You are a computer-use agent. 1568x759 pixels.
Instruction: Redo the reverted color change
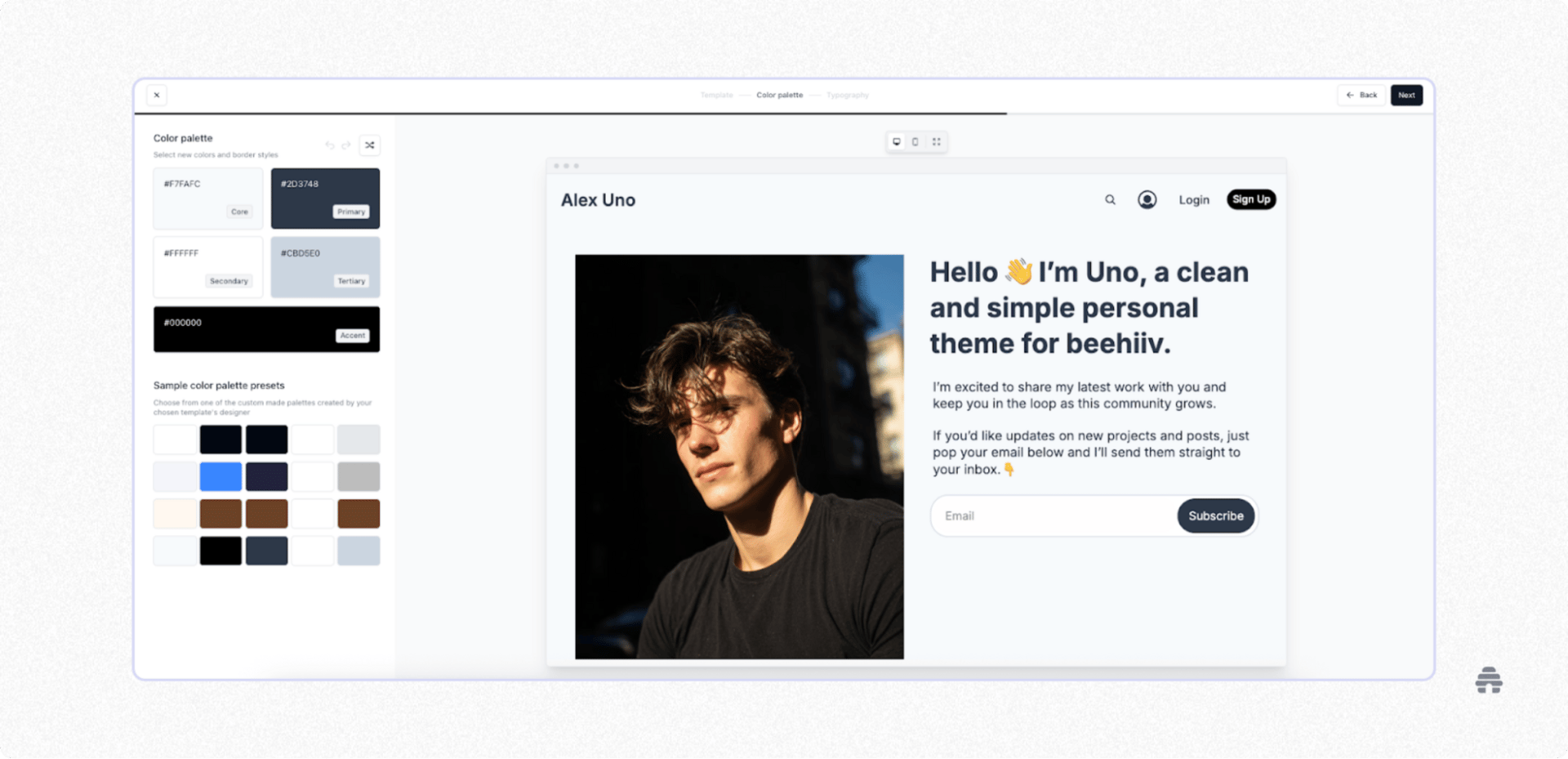coord(346,145)
